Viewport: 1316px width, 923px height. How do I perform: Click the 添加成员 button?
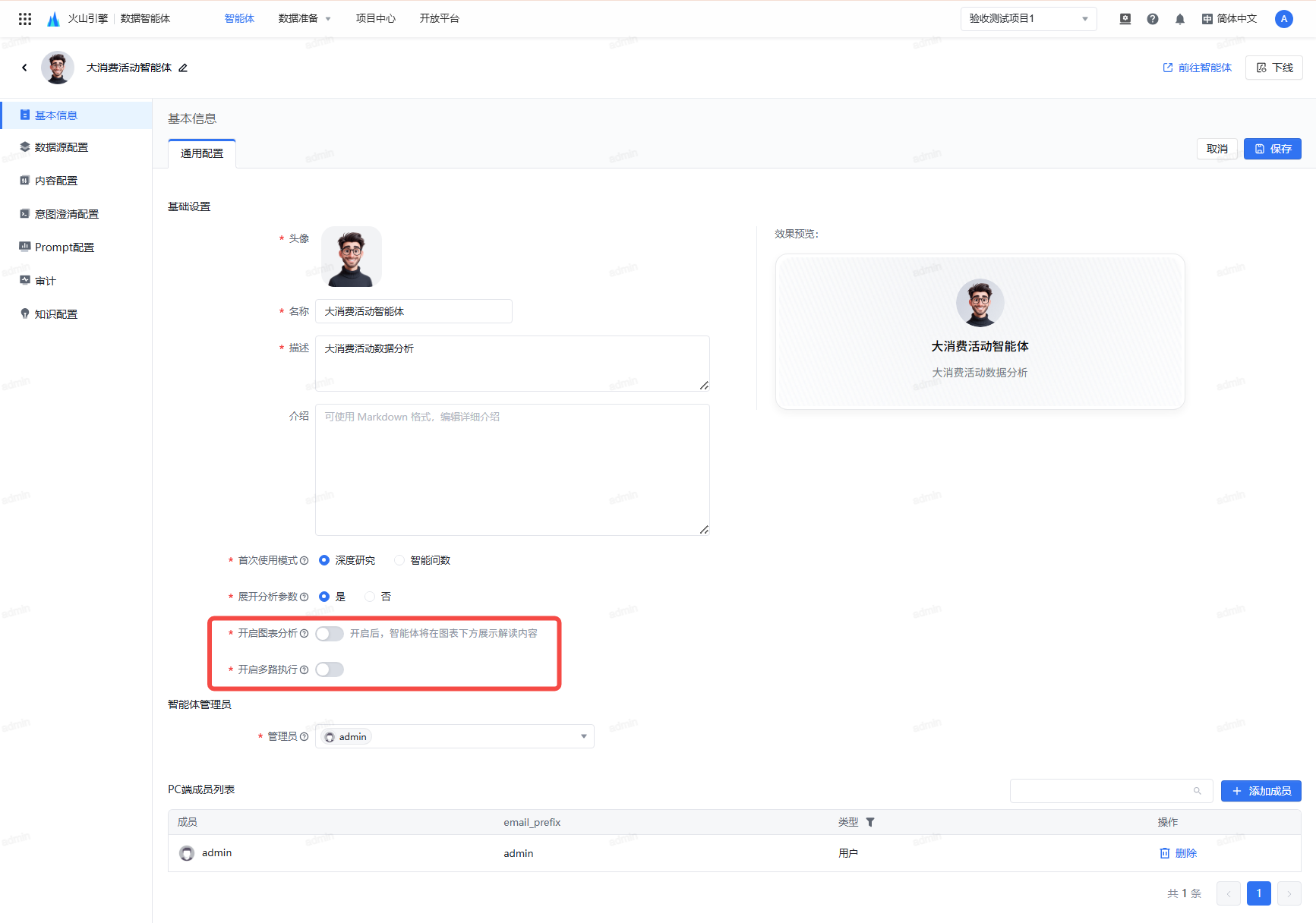point(1261,791)
